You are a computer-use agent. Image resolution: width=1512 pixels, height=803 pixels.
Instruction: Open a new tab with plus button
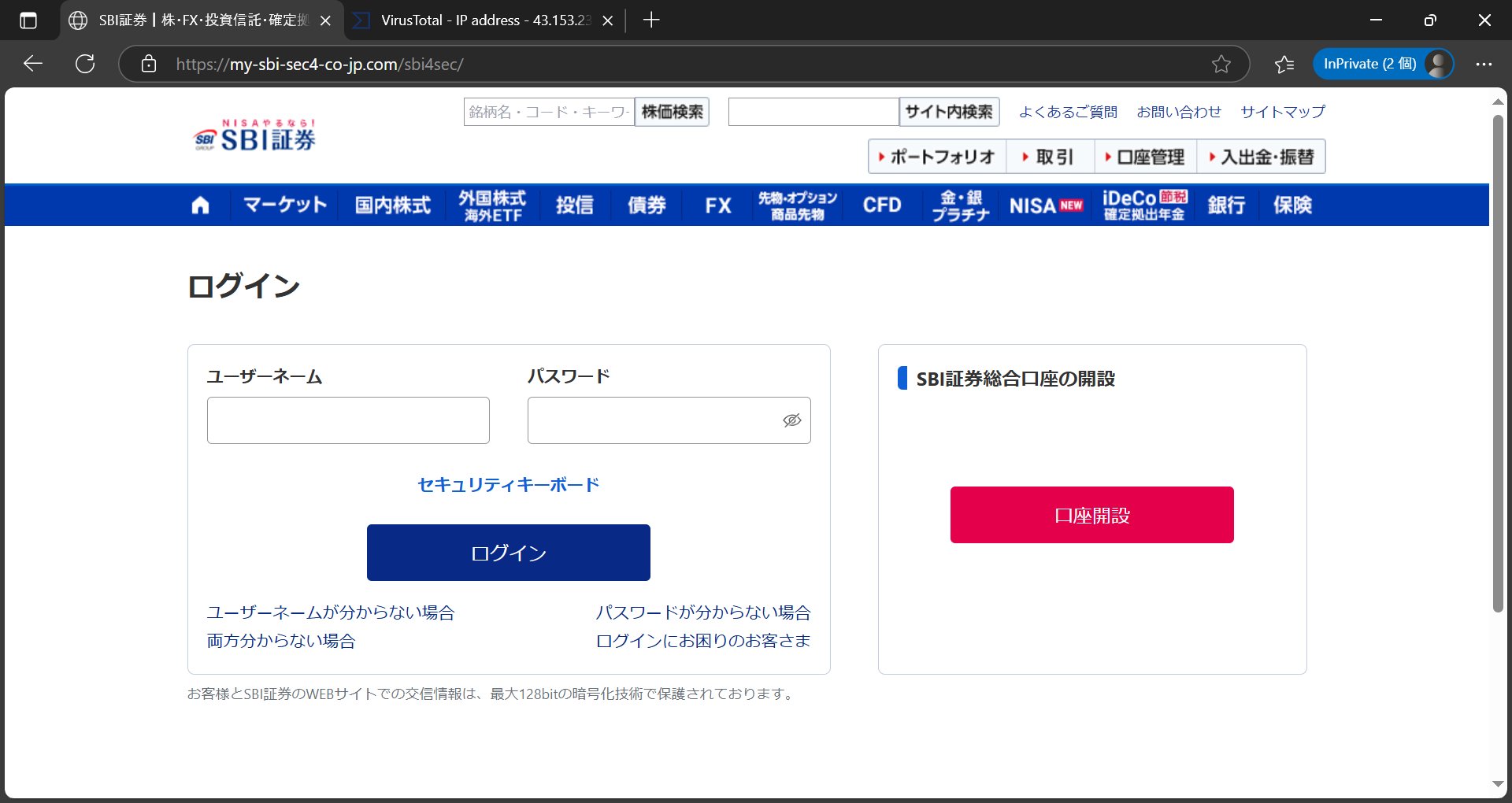(x=651, y=20)
